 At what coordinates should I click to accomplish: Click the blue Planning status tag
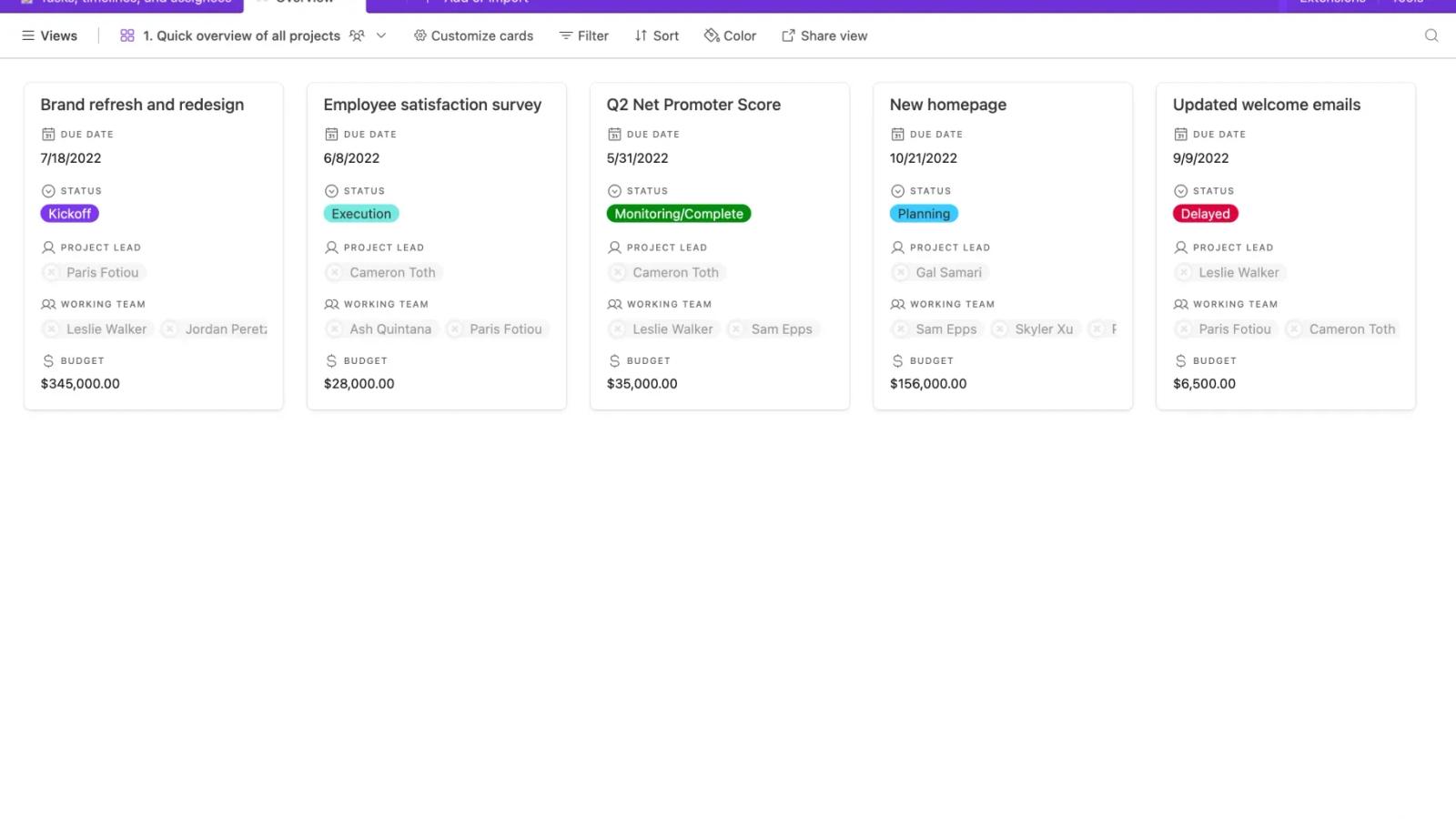point(924,214)
